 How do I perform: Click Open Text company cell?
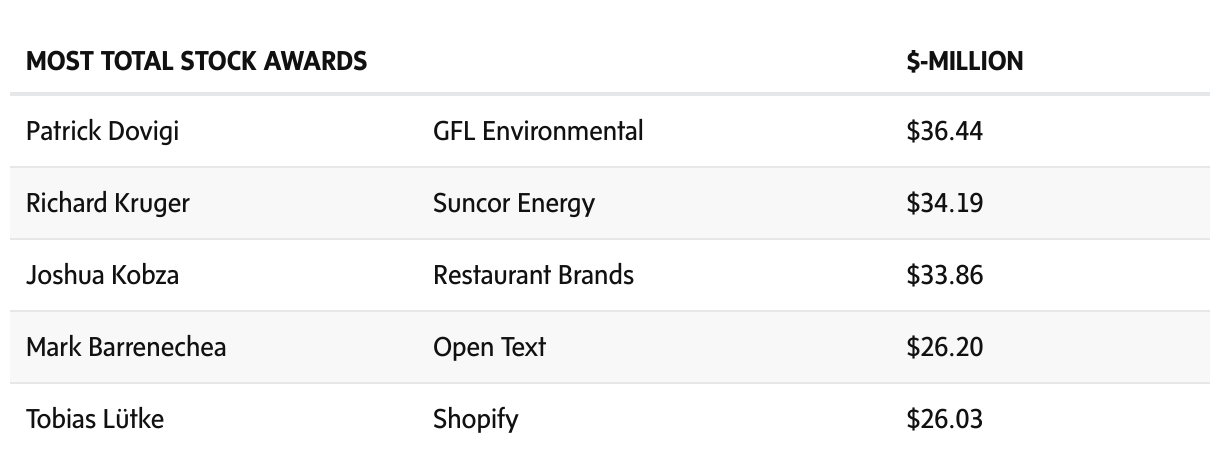pyautogui.click(x=489, y=347)
